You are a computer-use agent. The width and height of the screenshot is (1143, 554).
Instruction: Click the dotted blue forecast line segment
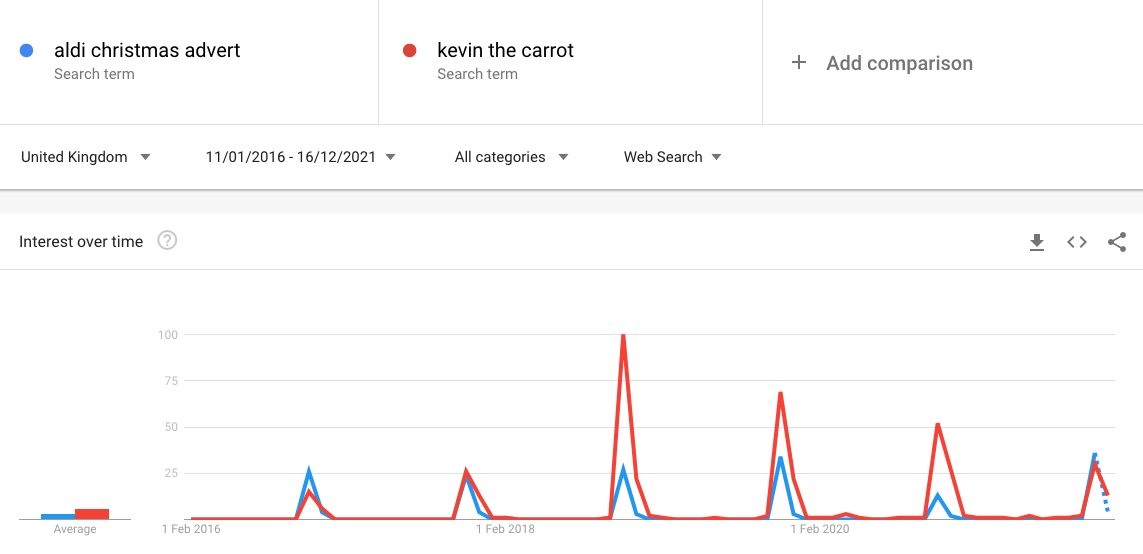1102,485
